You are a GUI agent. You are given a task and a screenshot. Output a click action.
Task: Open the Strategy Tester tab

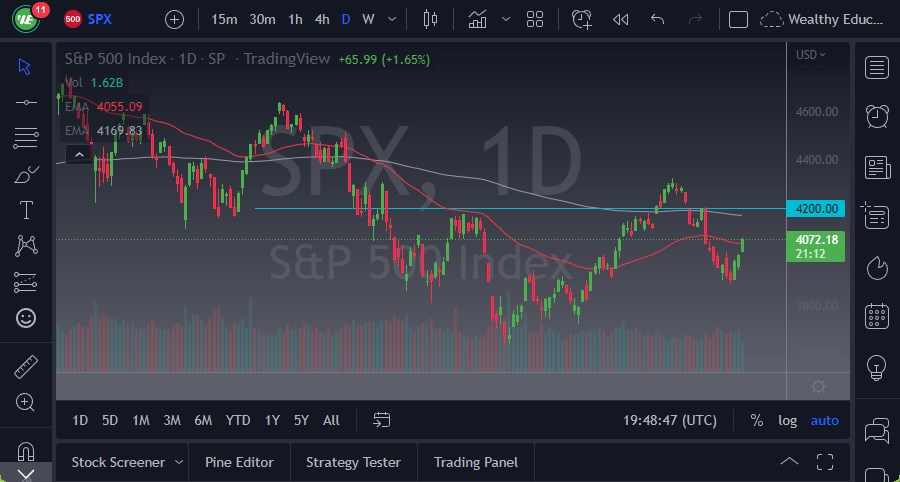coord(354,462)
